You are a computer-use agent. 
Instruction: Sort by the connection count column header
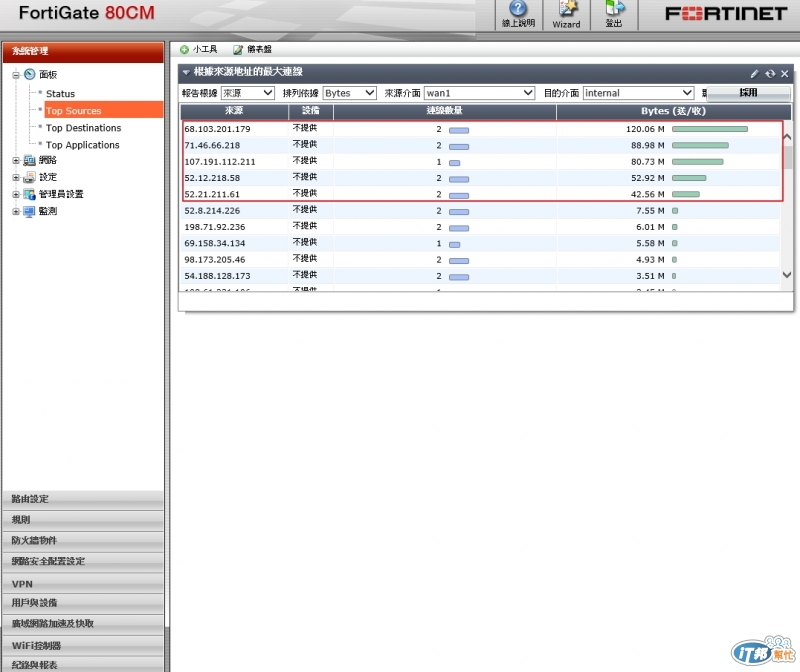444,111
